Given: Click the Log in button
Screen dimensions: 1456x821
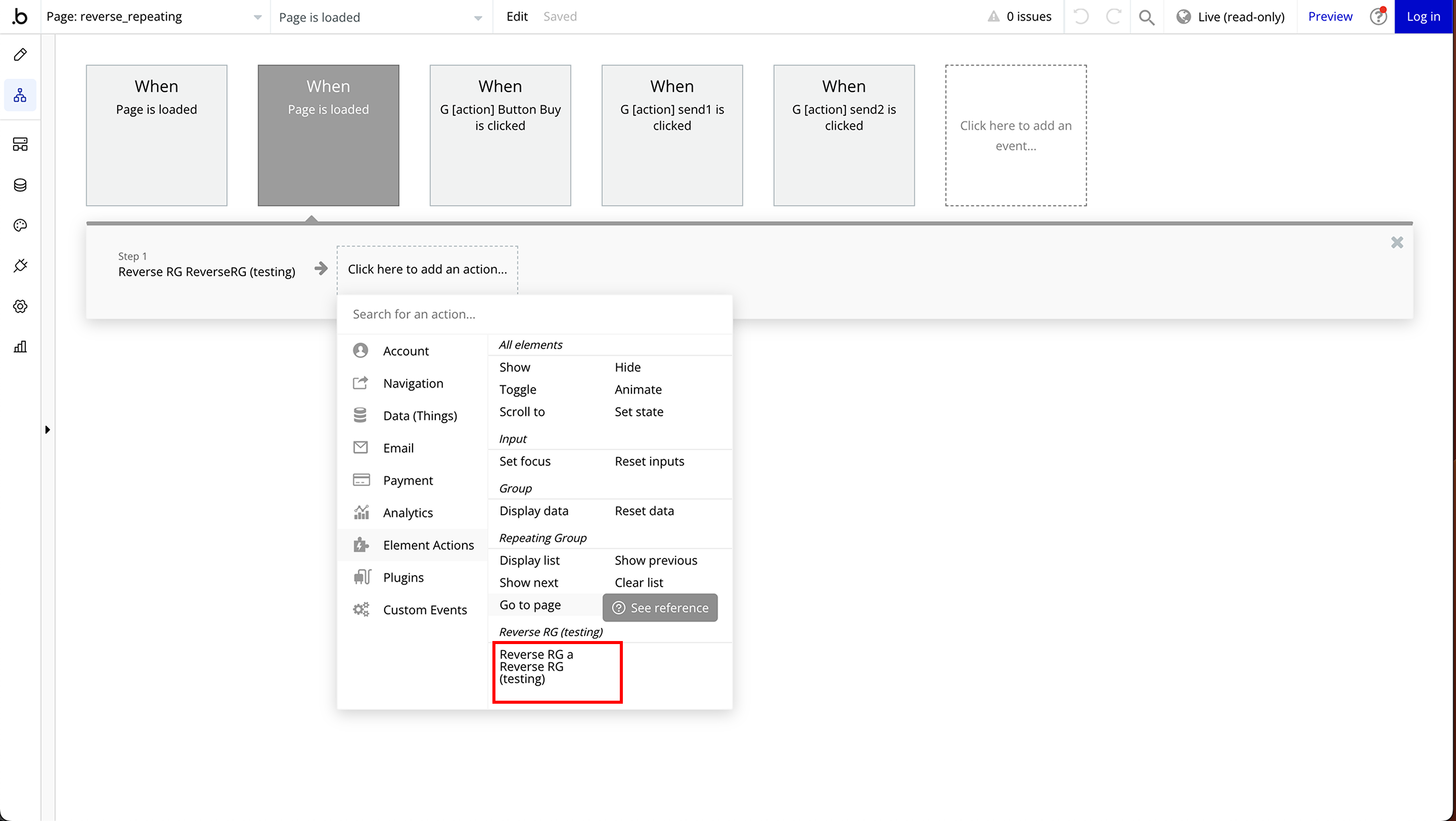Looking at the screenshot, I should point(1423,17).
